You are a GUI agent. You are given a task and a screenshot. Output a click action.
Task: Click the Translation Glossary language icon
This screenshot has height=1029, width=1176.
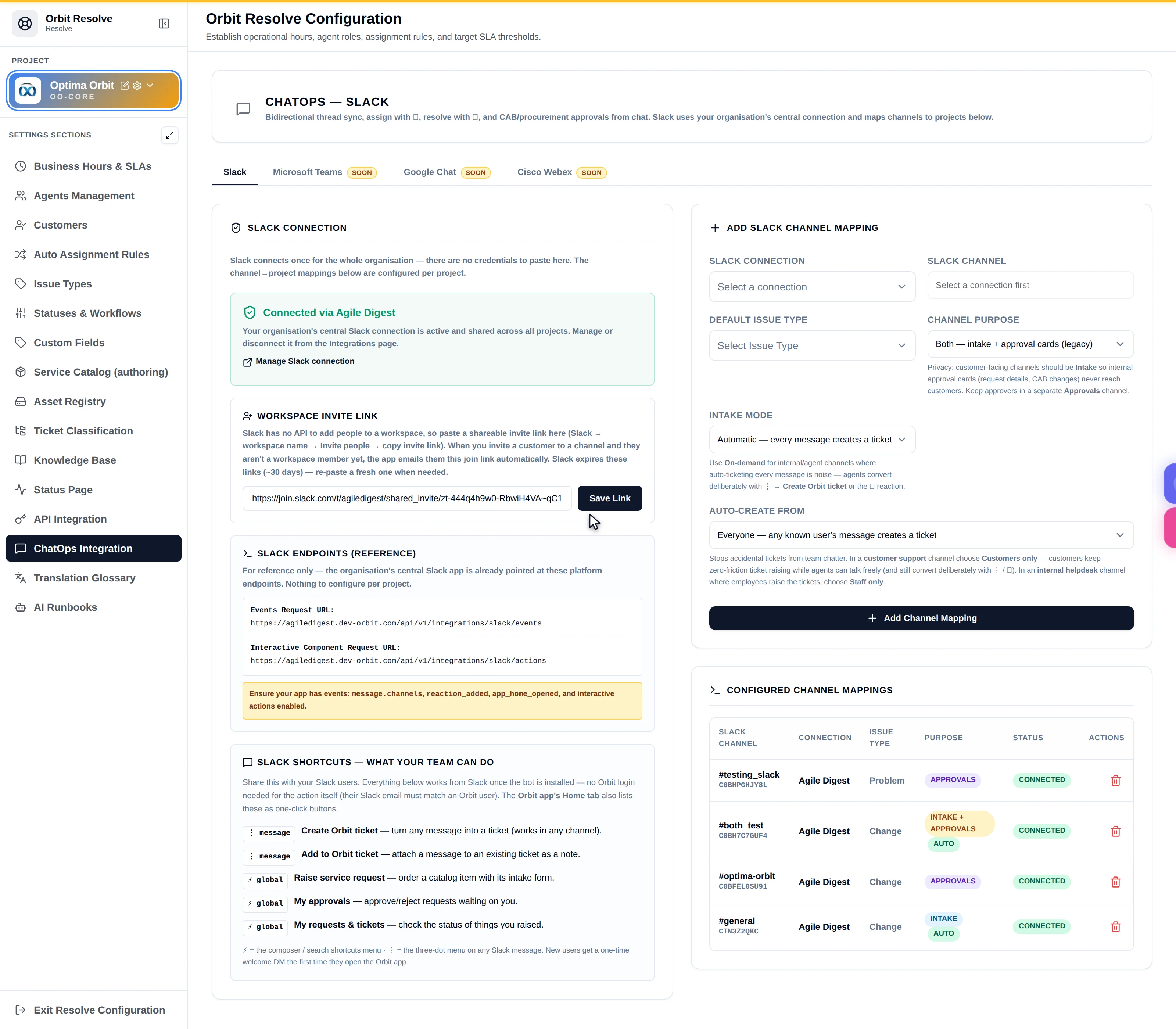pos(21,578)
